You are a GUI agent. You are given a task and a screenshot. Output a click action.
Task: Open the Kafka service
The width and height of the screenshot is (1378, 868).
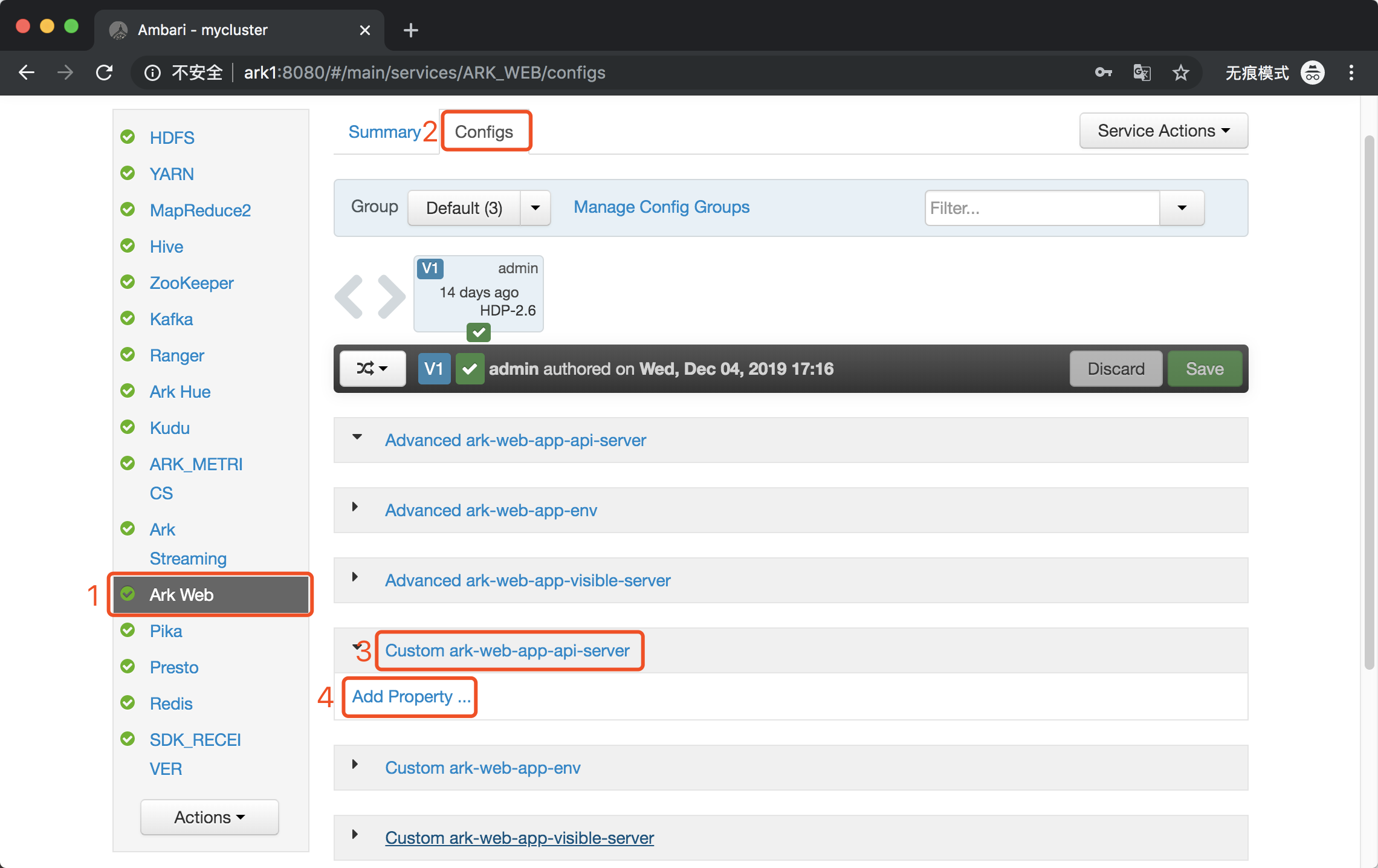coord(171,319)
